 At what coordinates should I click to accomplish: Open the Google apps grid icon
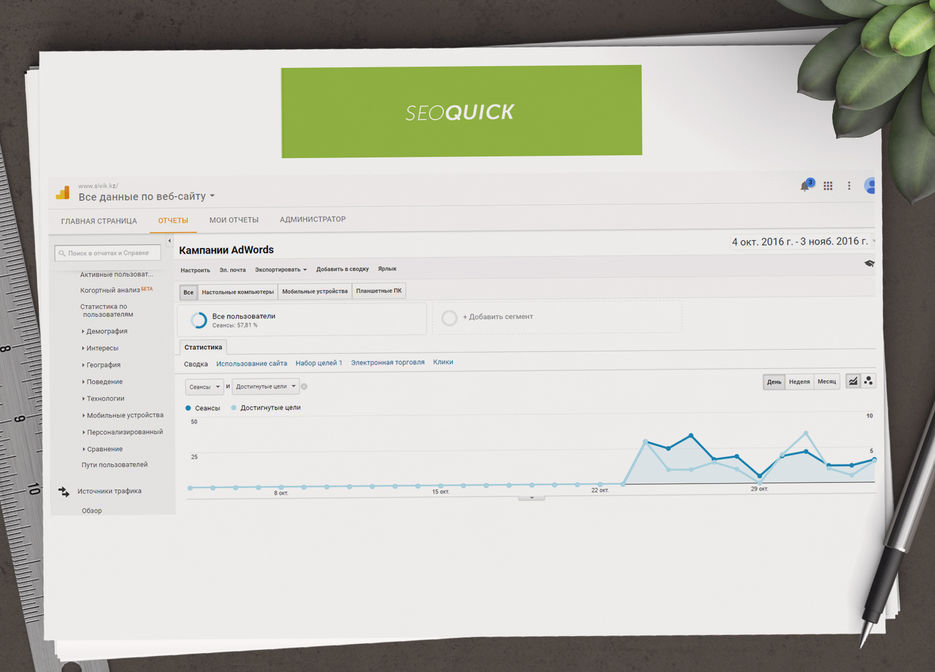(828, 186)
